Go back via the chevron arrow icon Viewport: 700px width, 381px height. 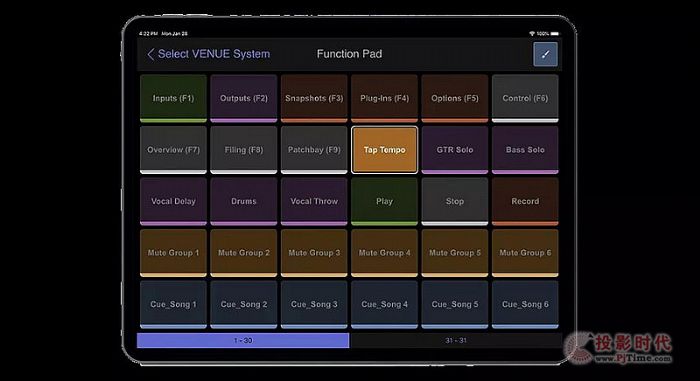[x=150, y=54]
